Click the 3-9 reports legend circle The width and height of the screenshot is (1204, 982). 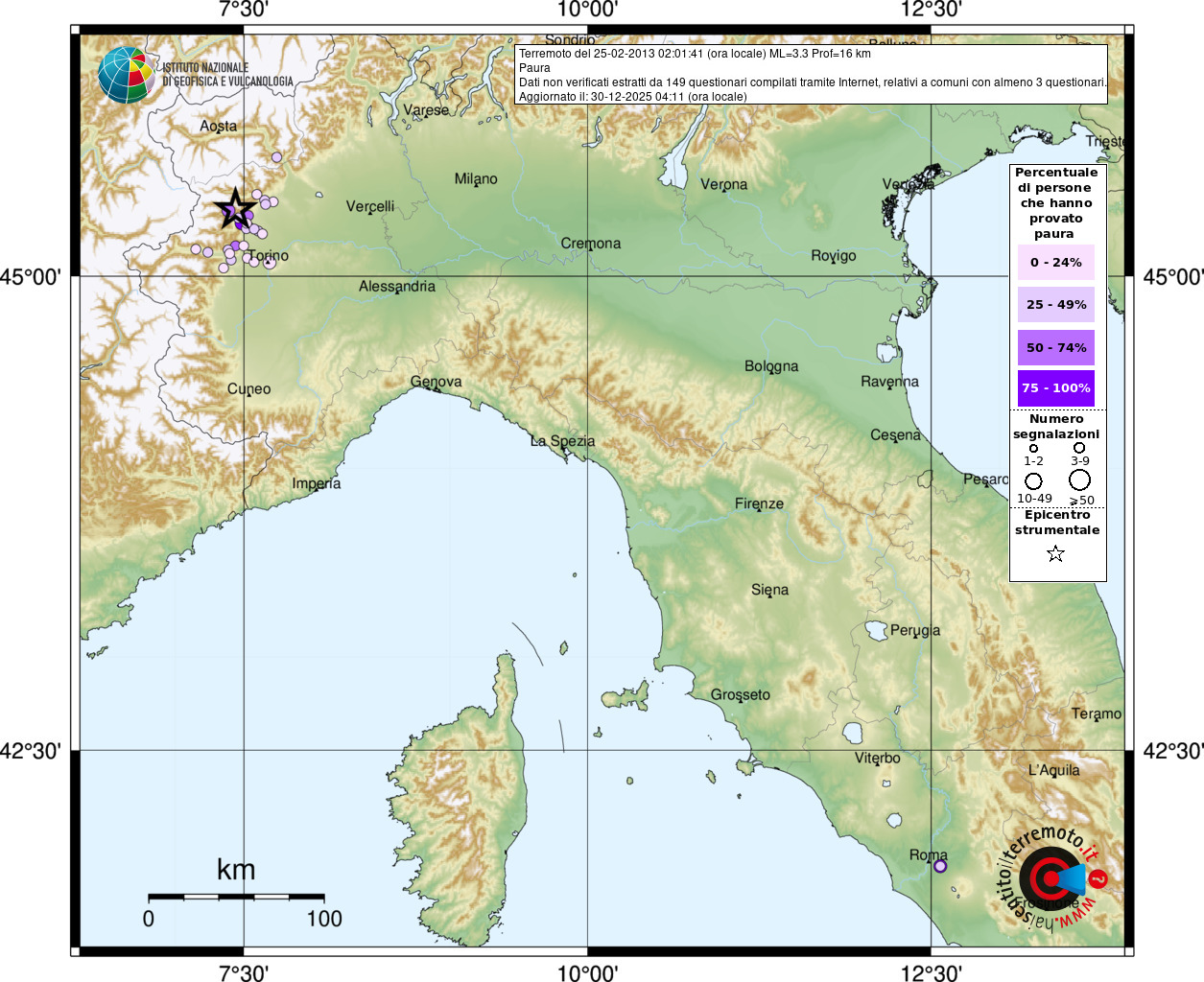point(1079,448)
